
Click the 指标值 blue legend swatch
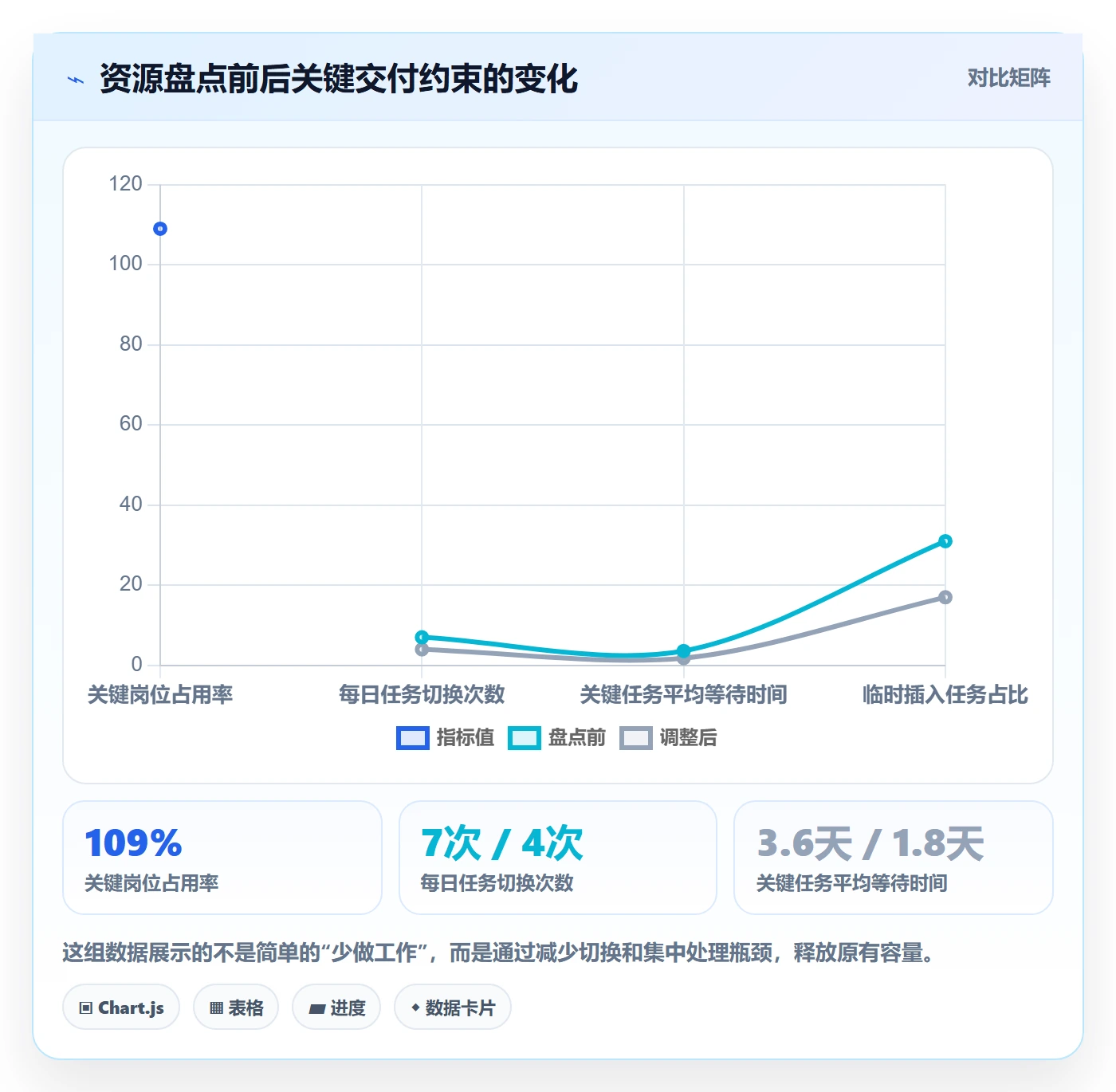click(x=412, y=738)
